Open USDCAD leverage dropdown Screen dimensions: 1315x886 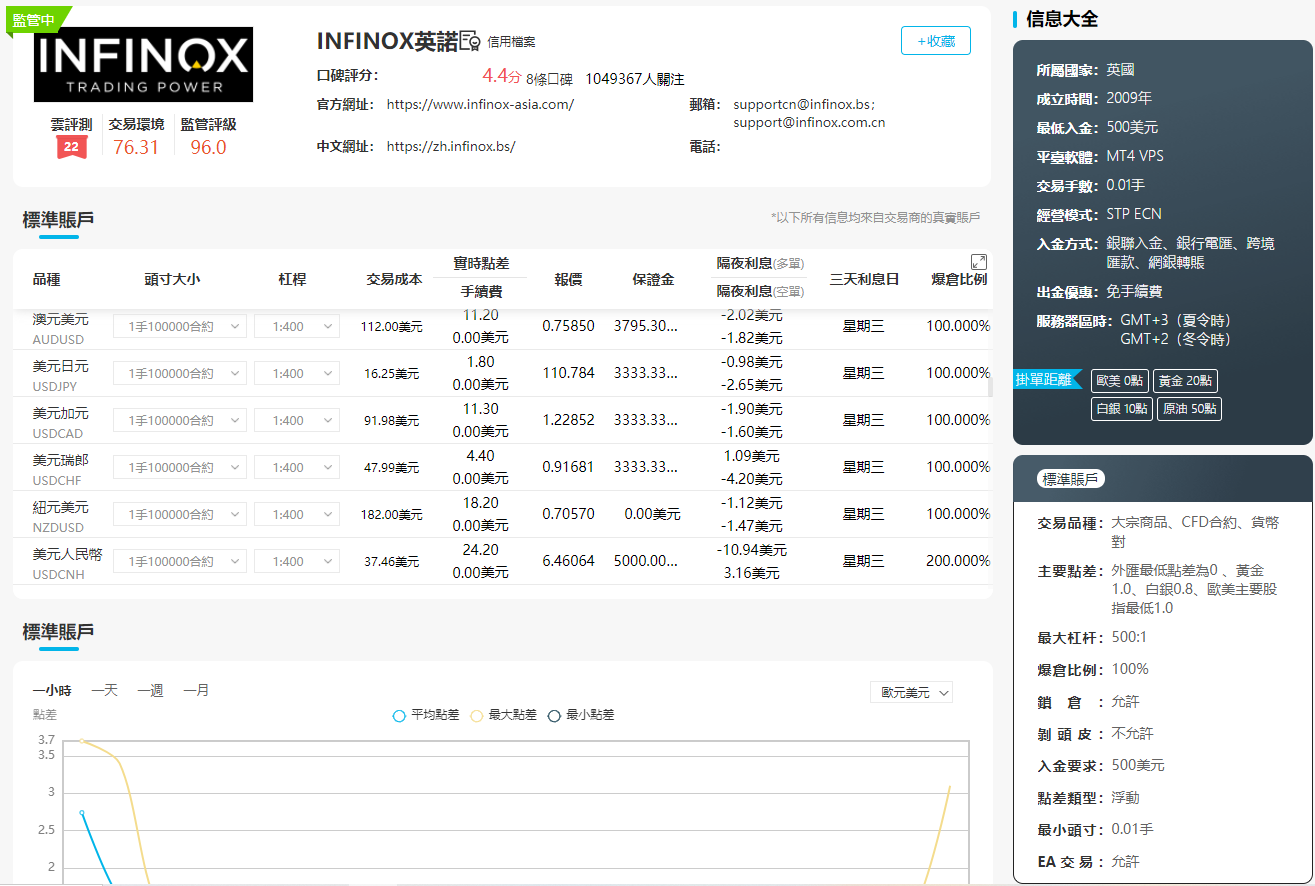click(297, 420)
